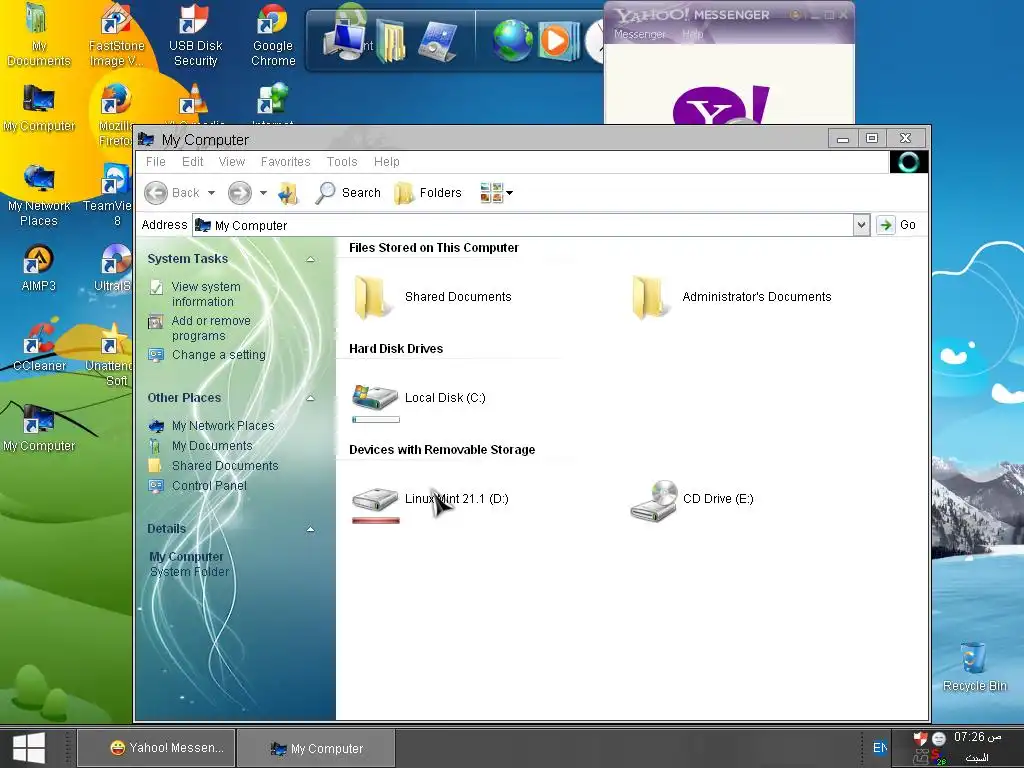
Task: Click My Computer taskbar button
Action: coord(316,748)
